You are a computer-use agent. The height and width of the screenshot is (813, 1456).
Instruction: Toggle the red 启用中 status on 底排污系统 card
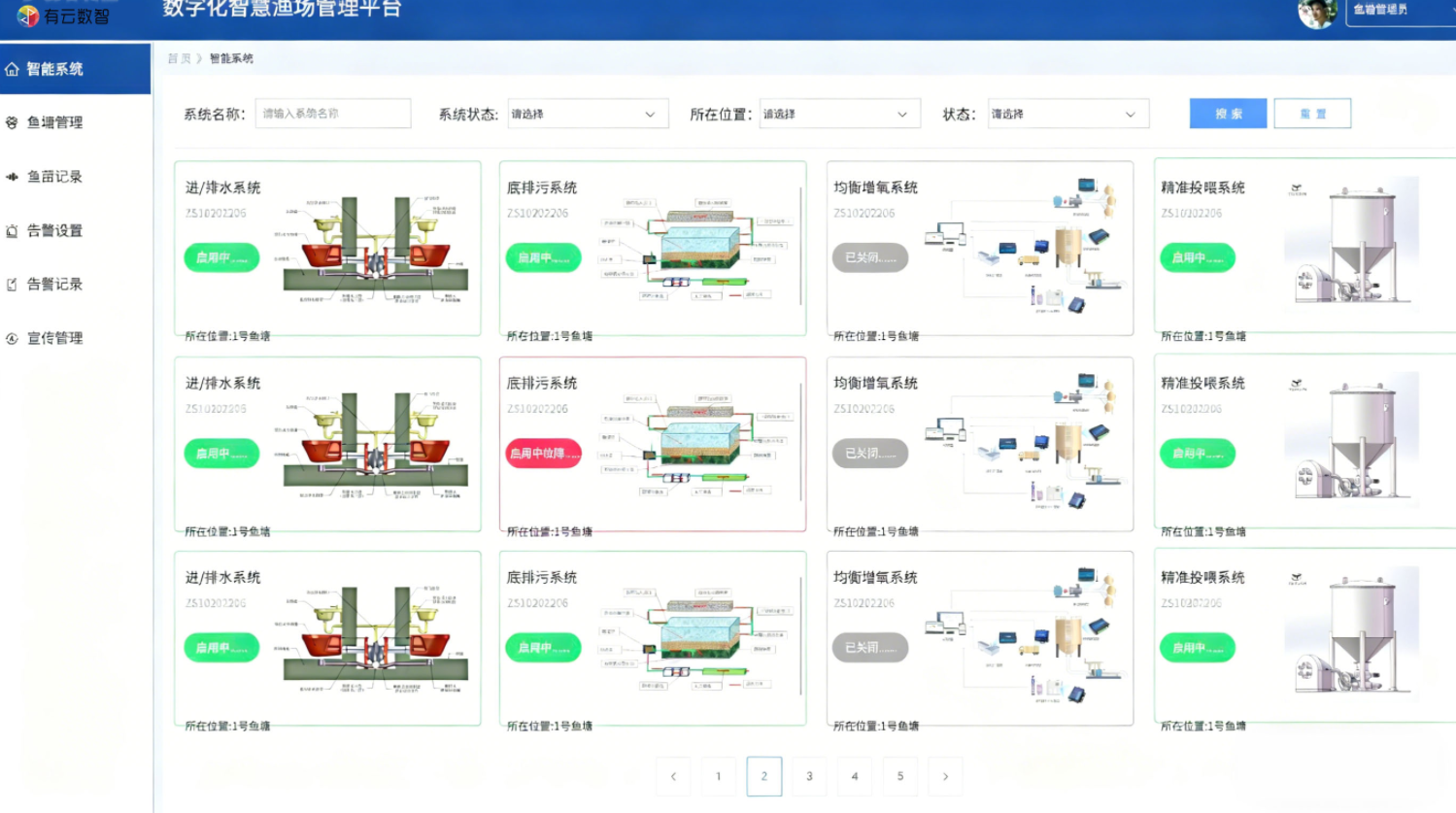click(543, 454)
